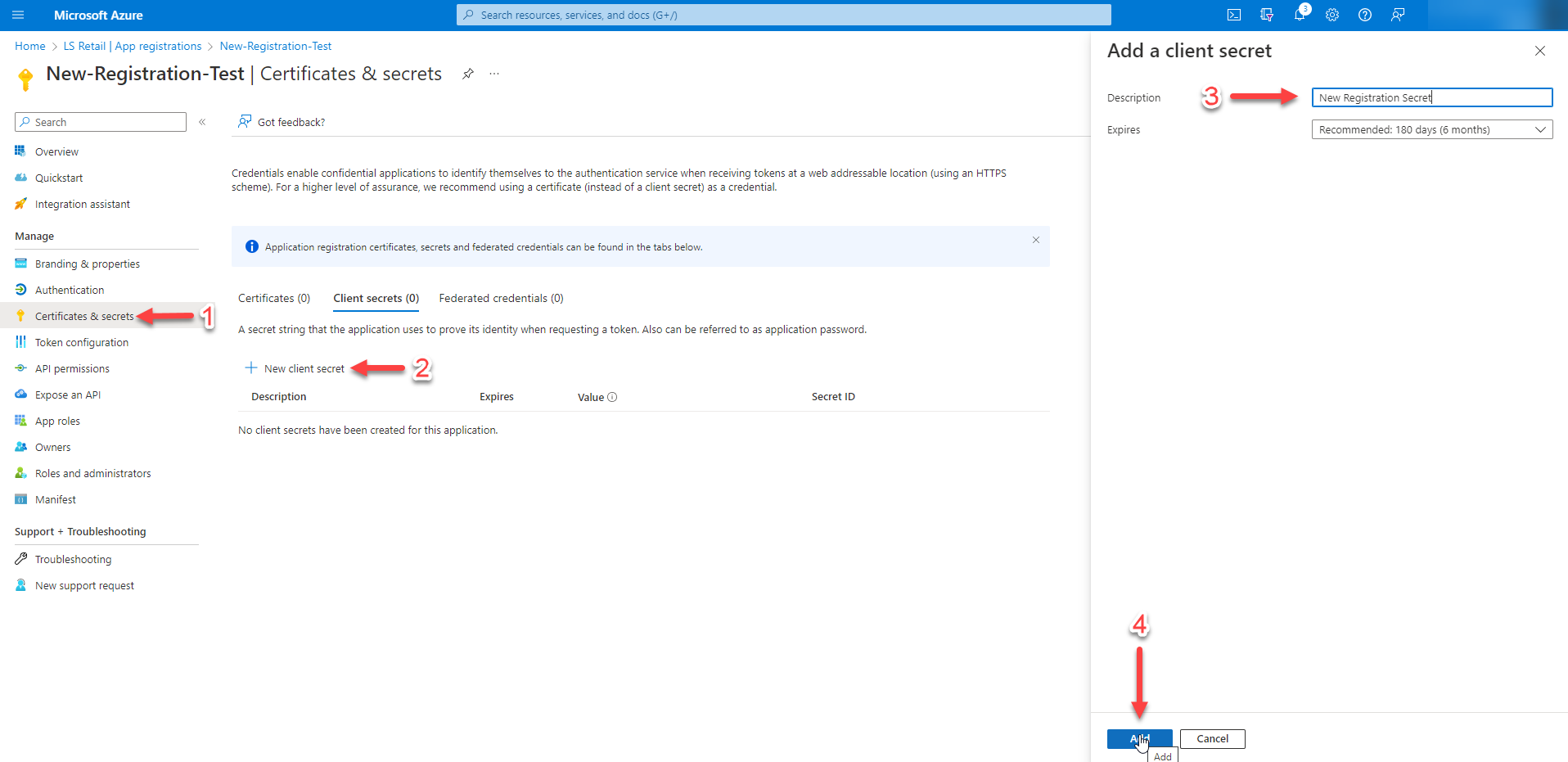The image size is (1568, 762).
Task: Click the Value column info icon
Action: pos(612,397)
